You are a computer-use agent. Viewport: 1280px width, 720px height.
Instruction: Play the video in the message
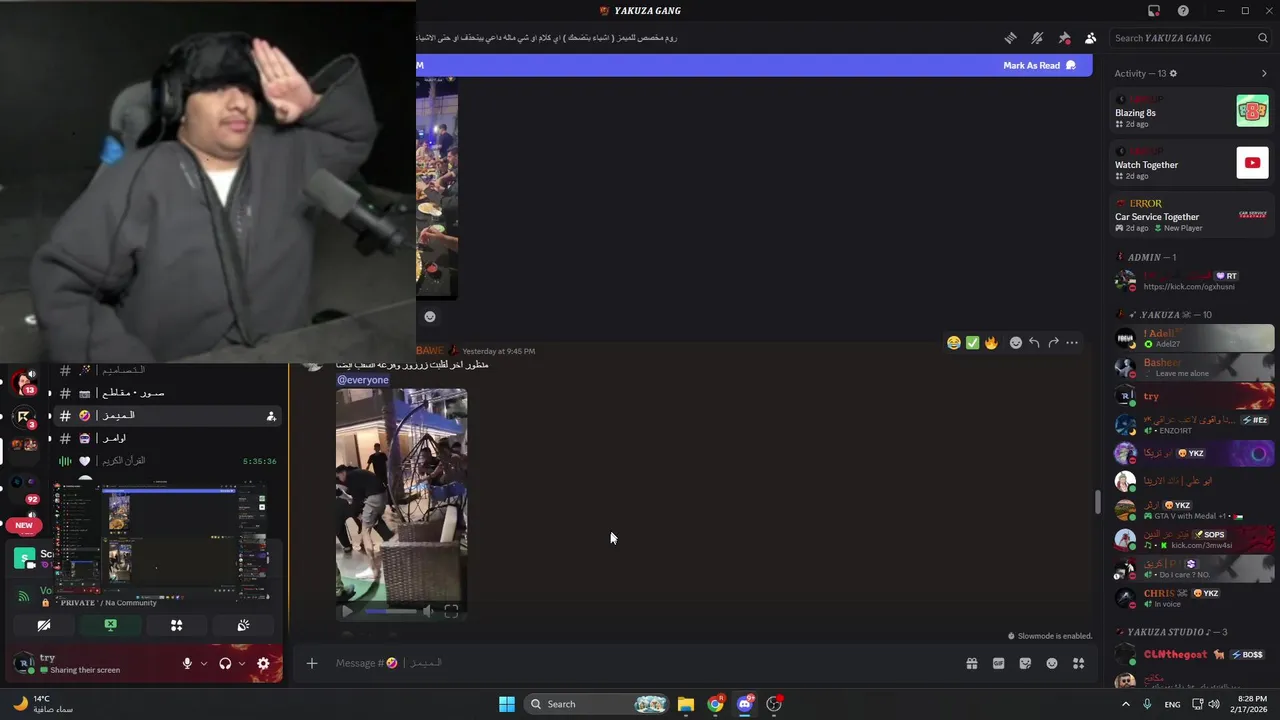[346, 611]
